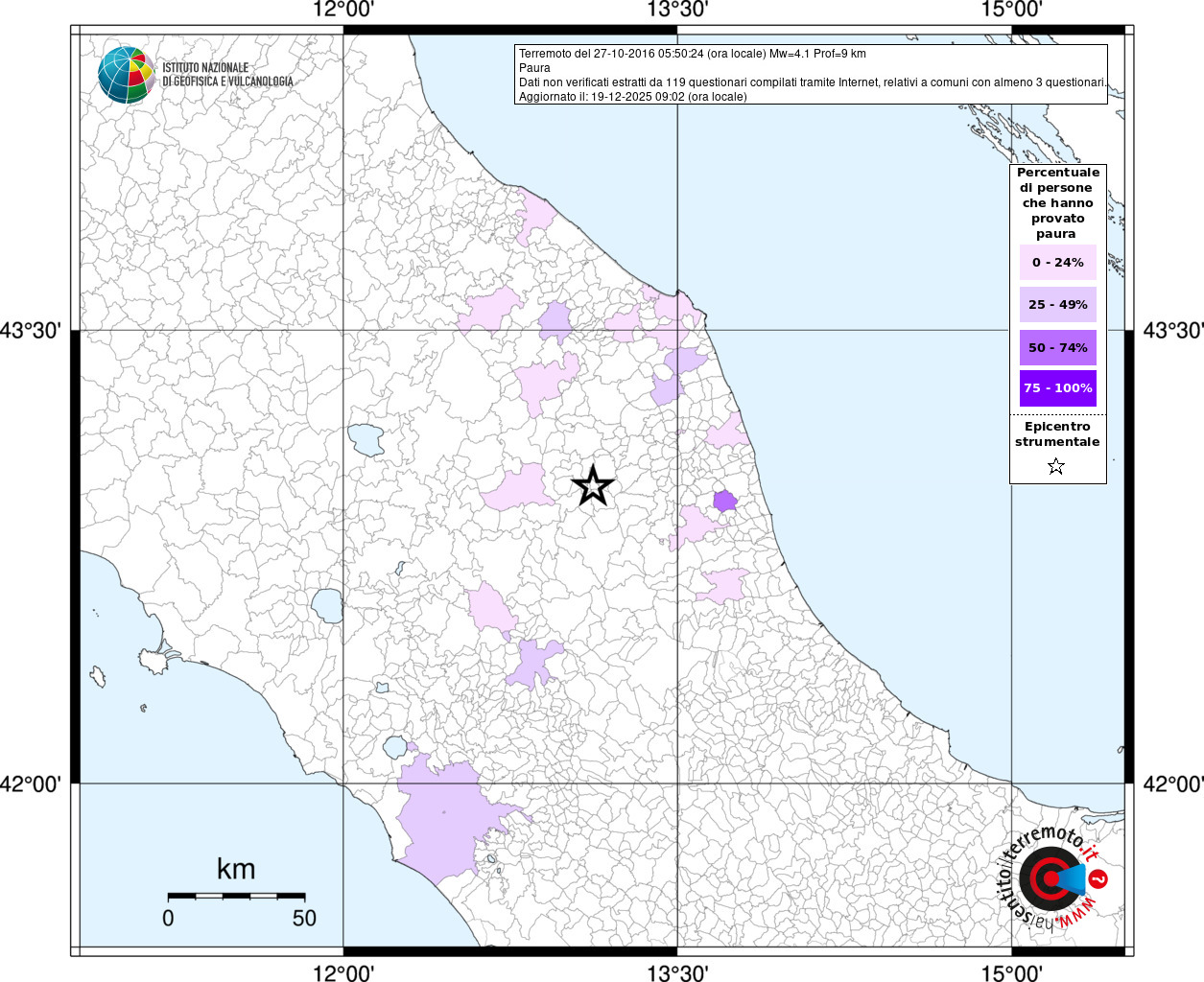Select the 25 - 49% legend swatch

point(1057,305)
